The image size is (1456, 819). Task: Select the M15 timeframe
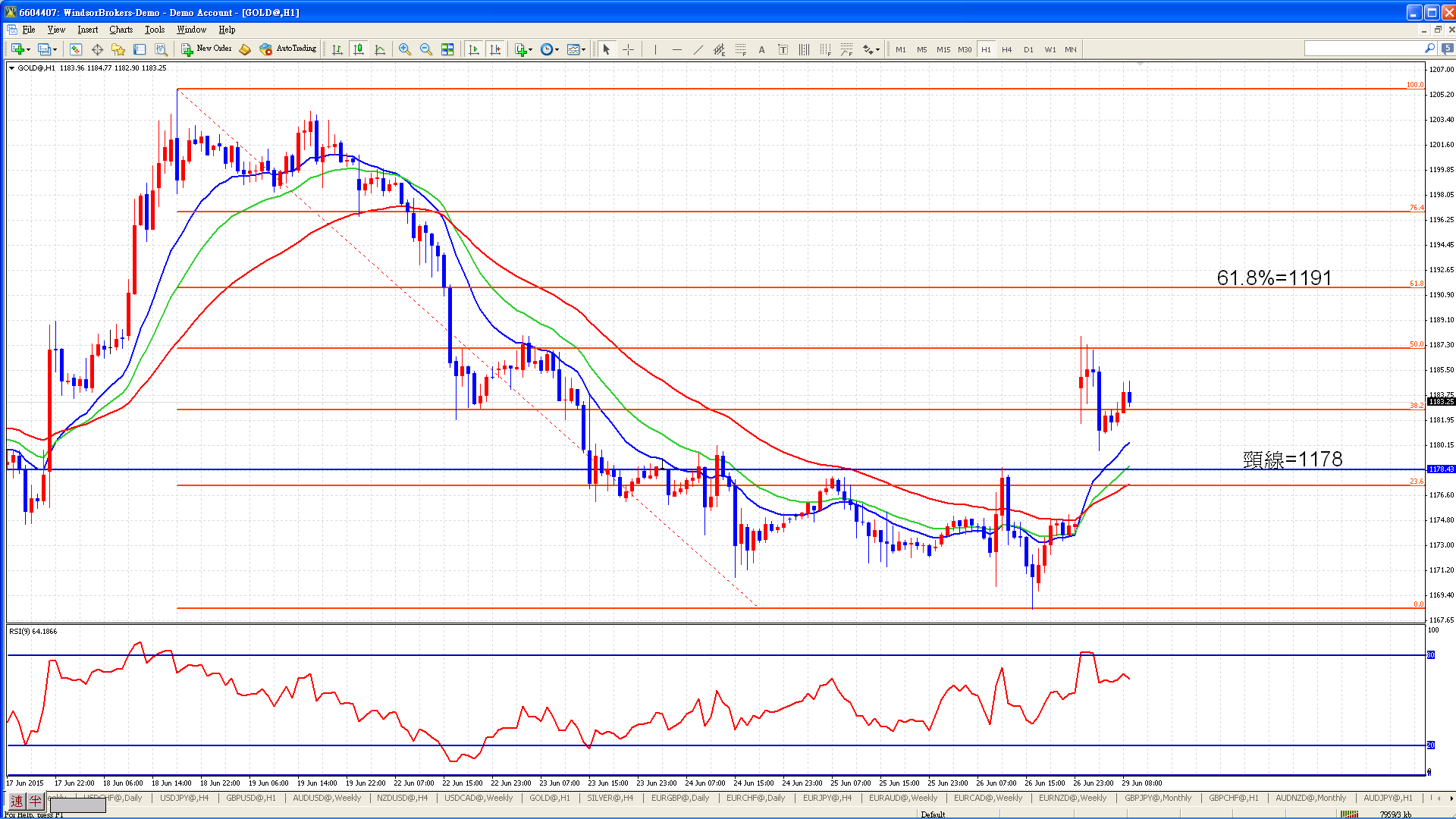(x=943, y=49)
